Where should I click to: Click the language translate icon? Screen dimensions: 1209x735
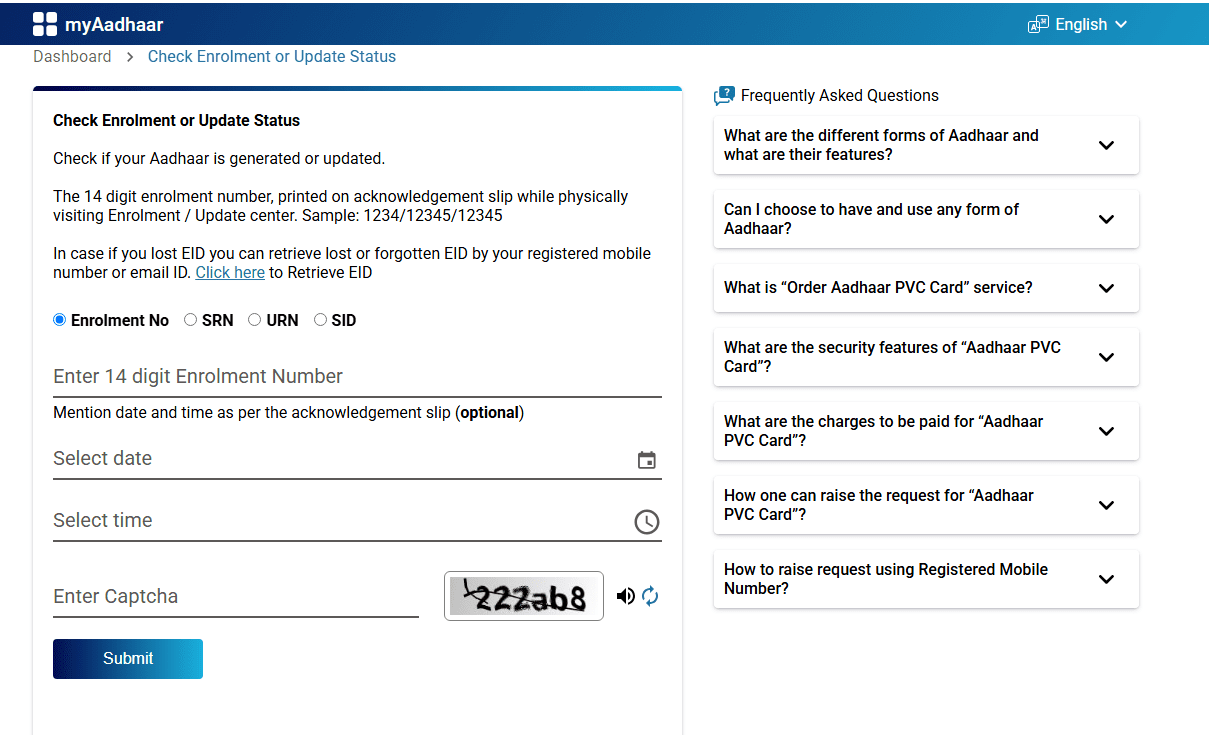tap(1038, 24)
